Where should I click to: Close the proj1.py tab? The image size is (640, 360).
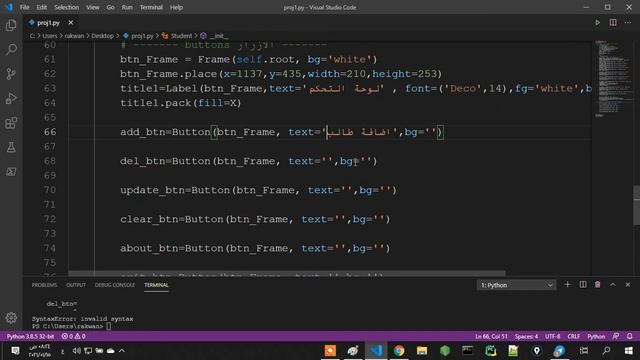pyautogui.click(x=71, y=22)
